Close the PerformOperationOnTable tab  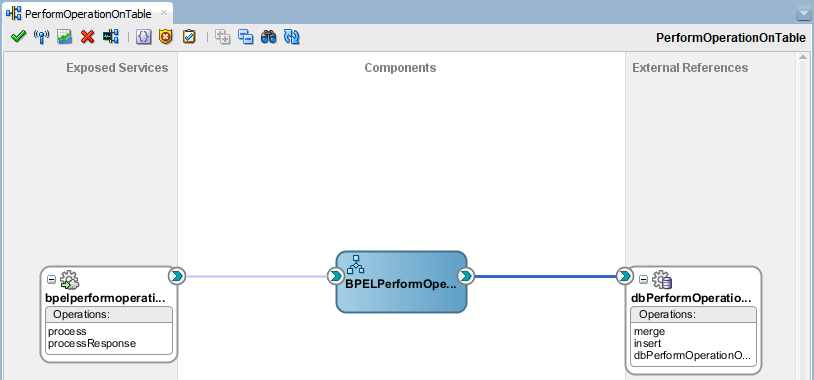point(164,12)
